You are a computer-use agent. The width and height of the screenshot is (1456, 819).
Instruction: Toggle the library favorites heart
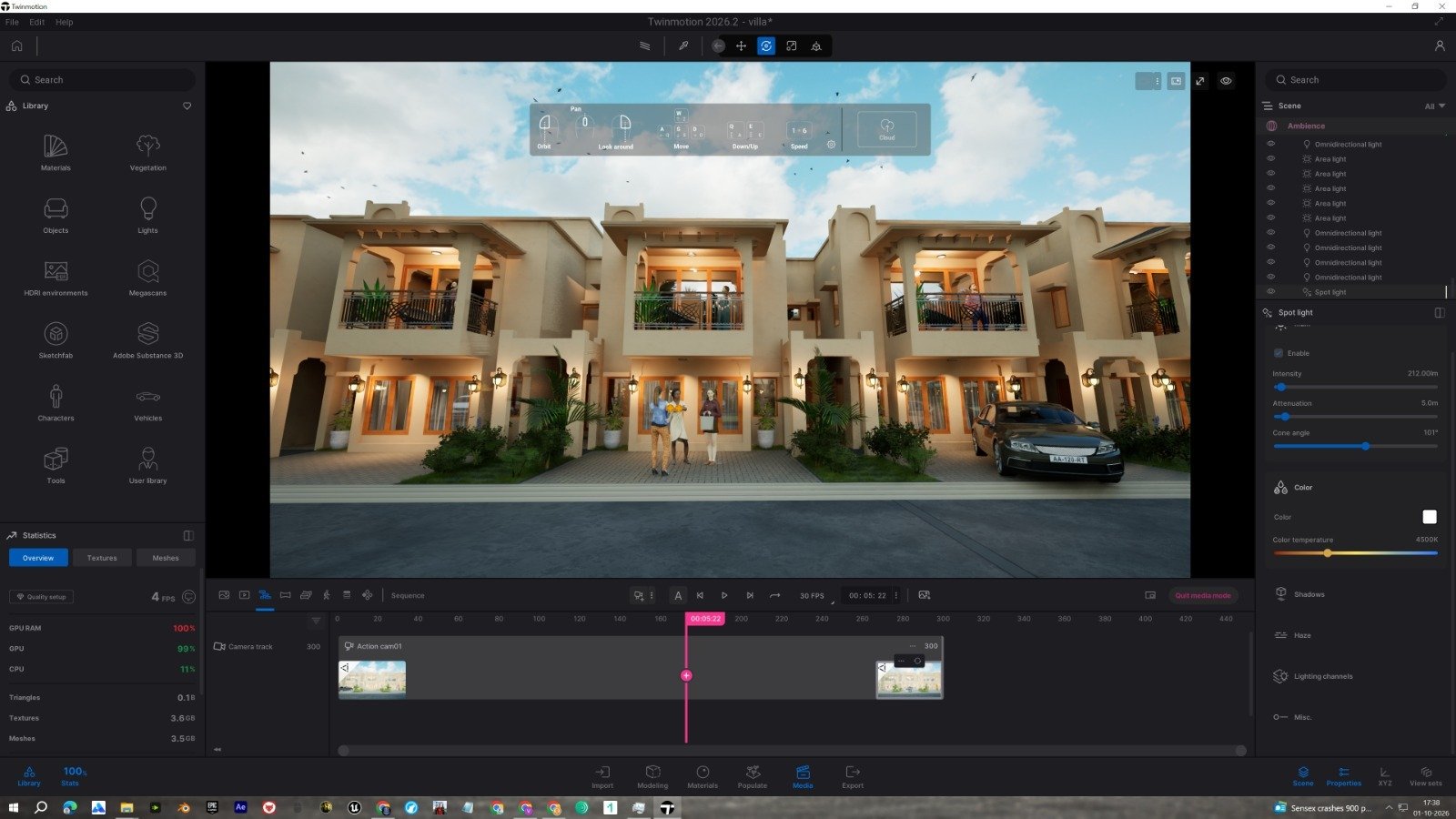coord(187,106)
